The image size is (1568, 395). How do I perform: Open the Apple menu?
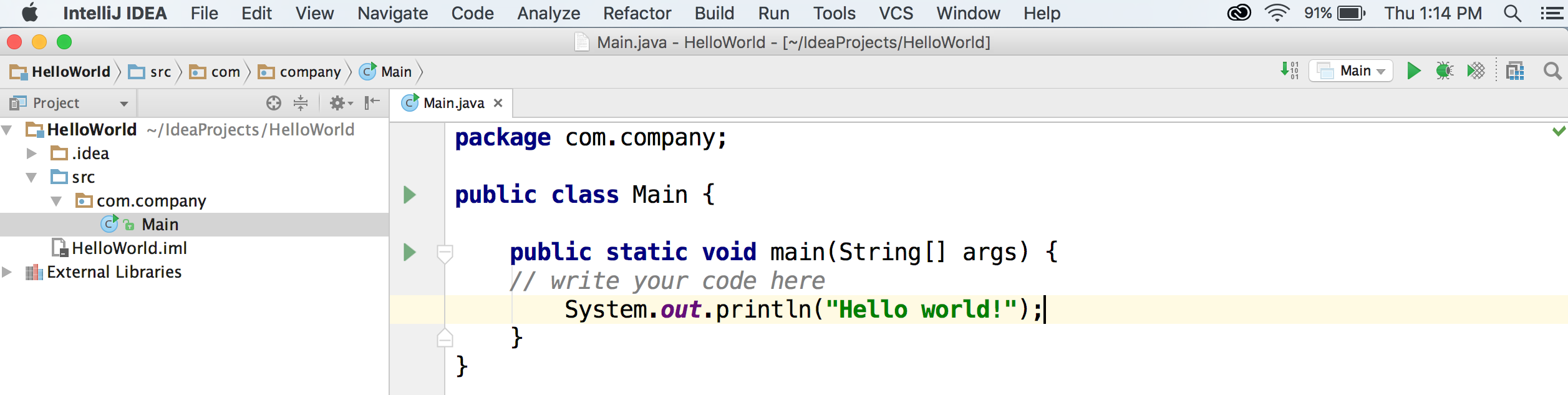click(x=30, y=12)
